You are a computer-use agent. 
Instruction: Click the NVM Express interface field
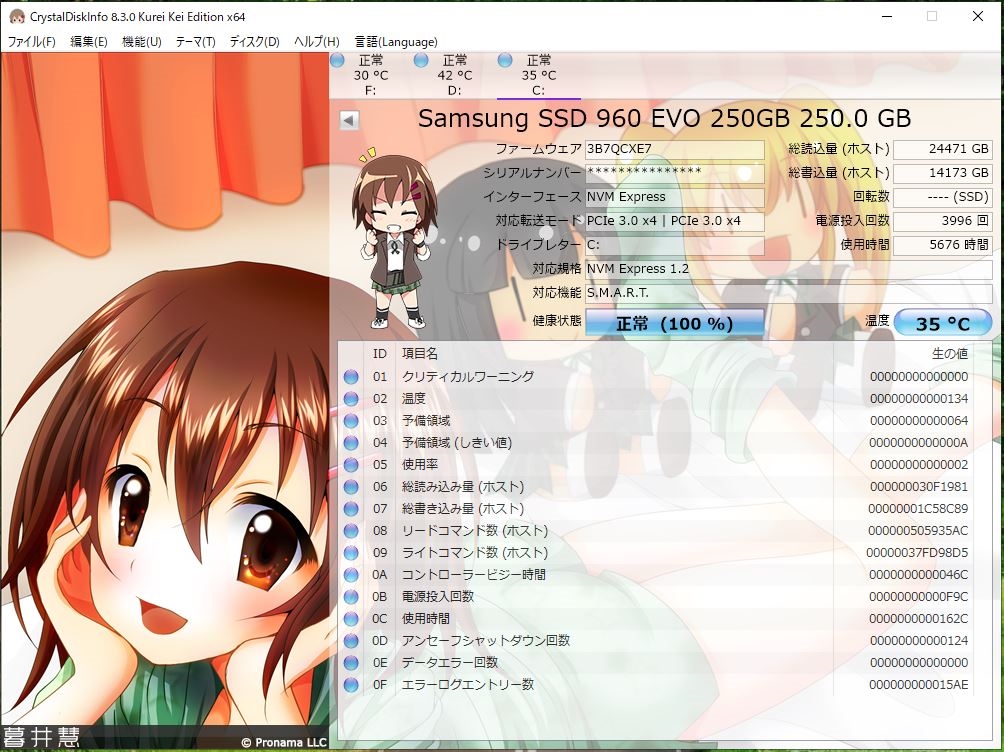coord(675,197)
